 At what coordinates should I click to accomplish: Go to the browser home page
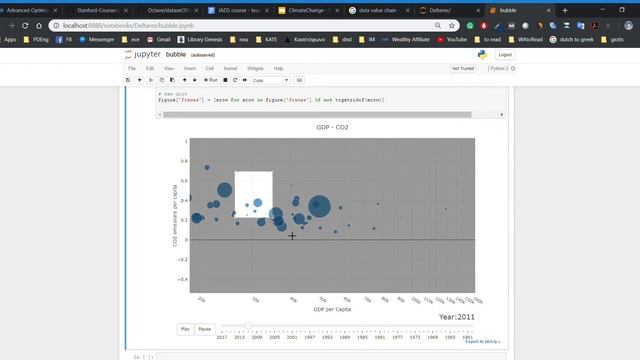point(39,26)
